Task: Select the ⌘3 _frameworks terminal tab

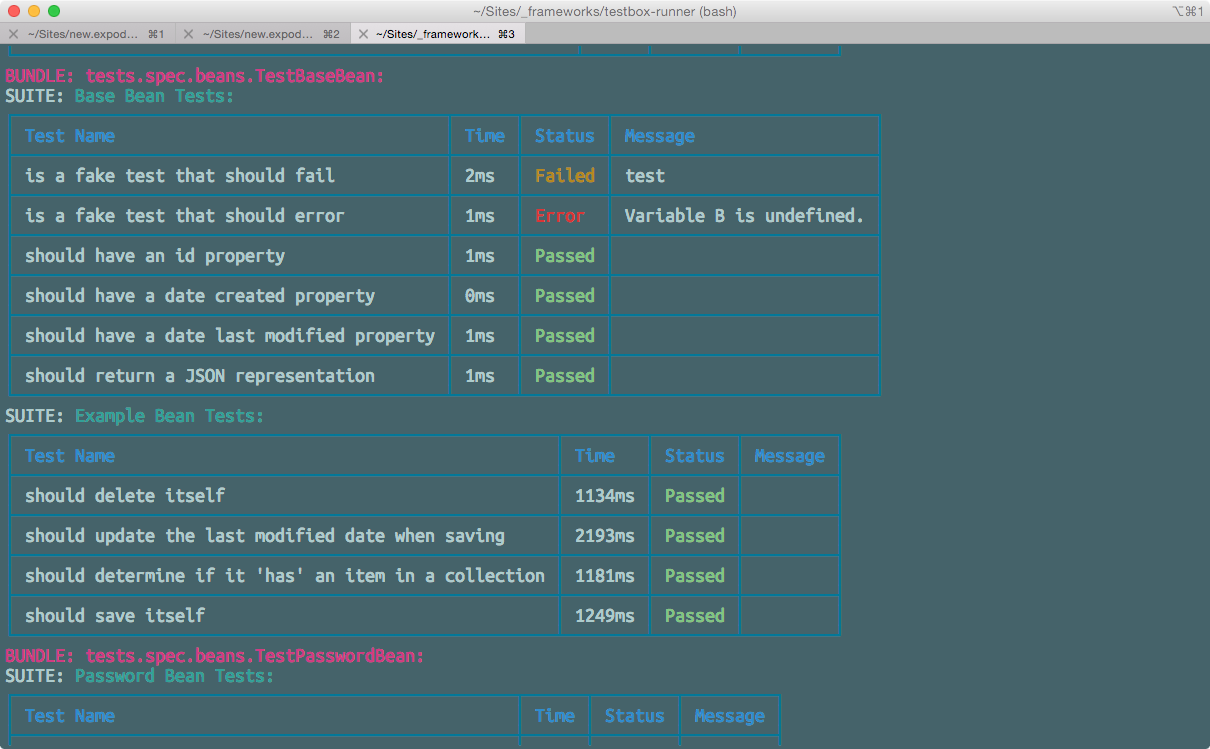Action: tap(440, 34)
